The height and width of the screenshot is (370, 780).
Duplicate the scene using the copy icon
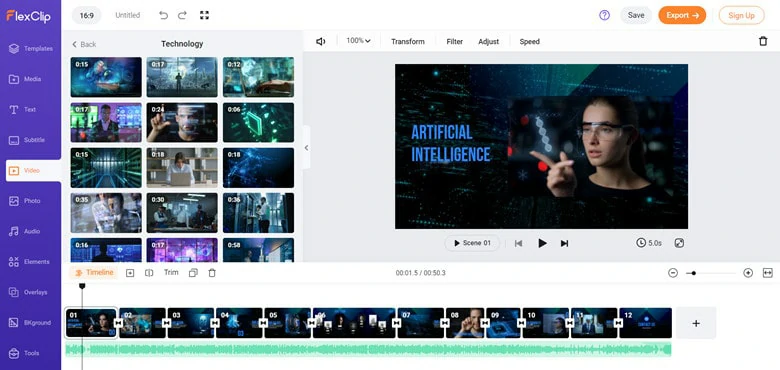194,273
